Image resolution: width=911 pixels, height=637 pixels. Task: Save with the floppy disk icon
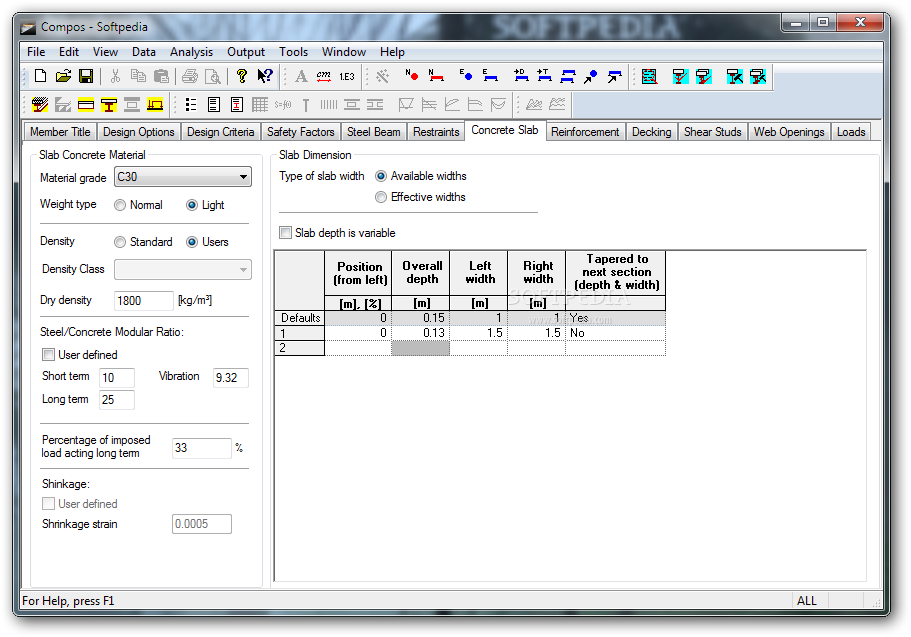point(86,76)
